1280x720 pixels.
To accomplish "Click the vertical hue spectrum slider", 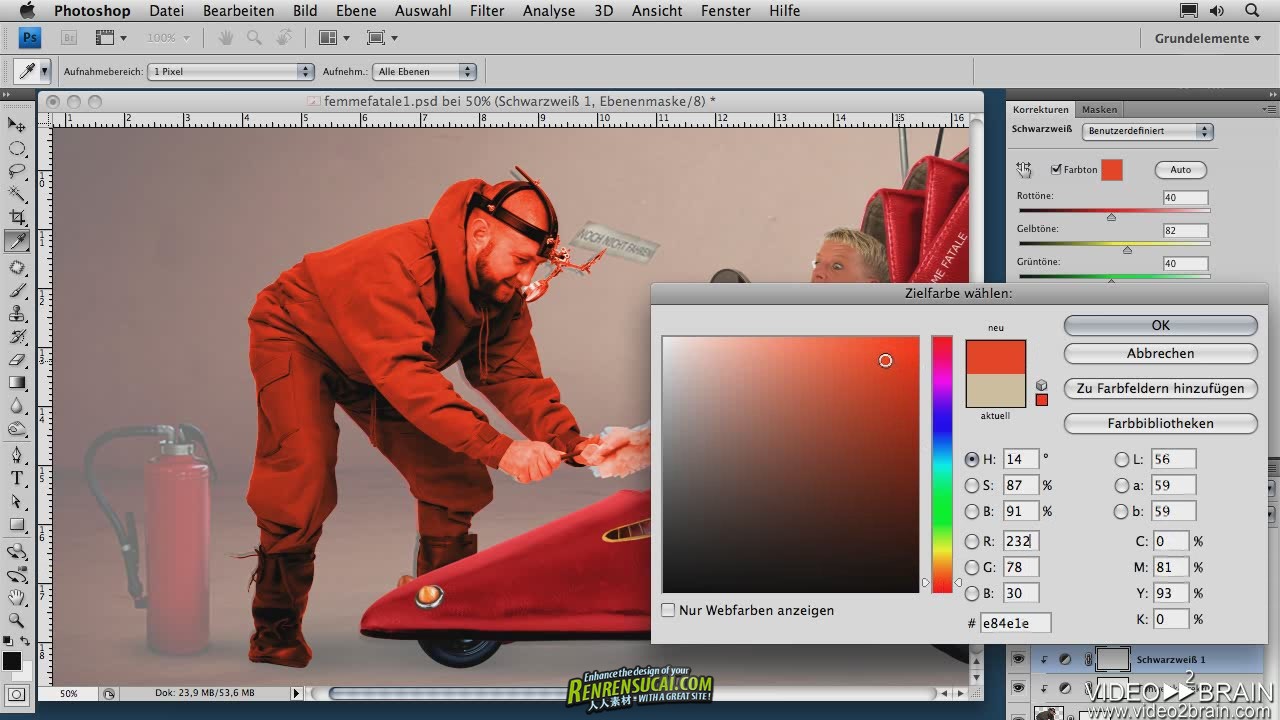I will click(942, 464).
